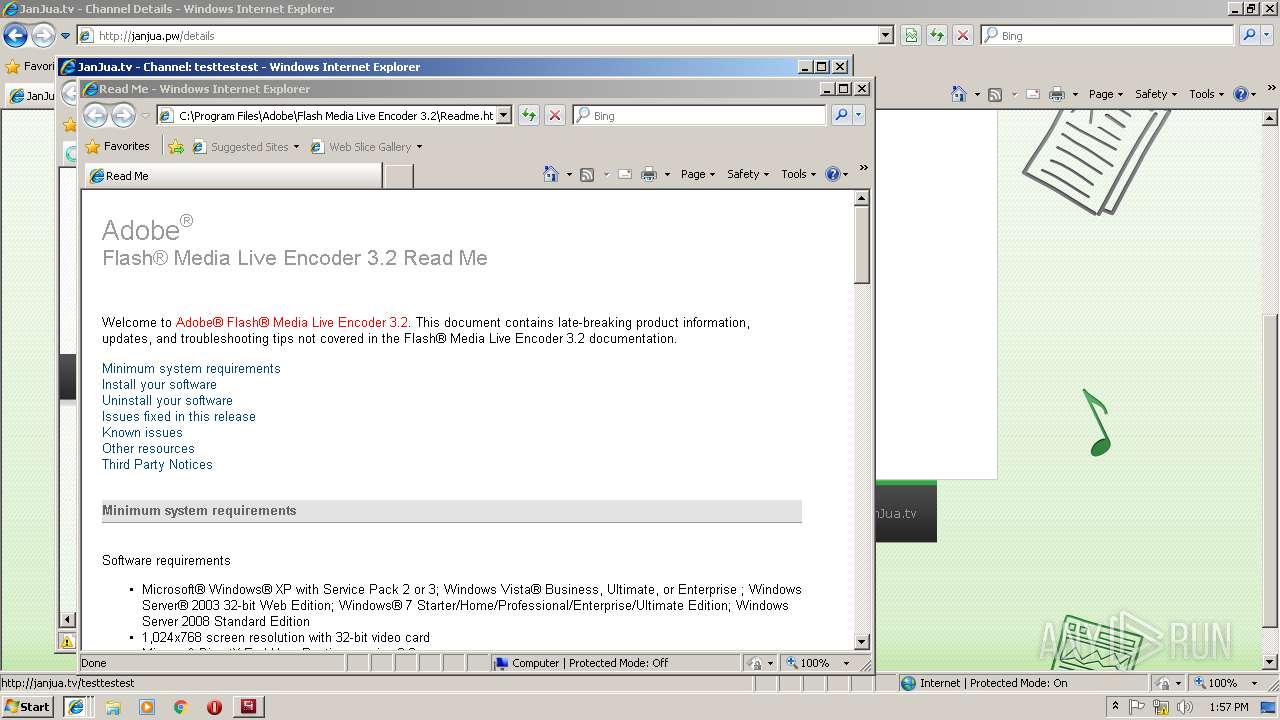The height and width of the screenshot is (720, 1280).
Task: Open zoom dropdown in Channel Details status bar
Action: 1254,683
